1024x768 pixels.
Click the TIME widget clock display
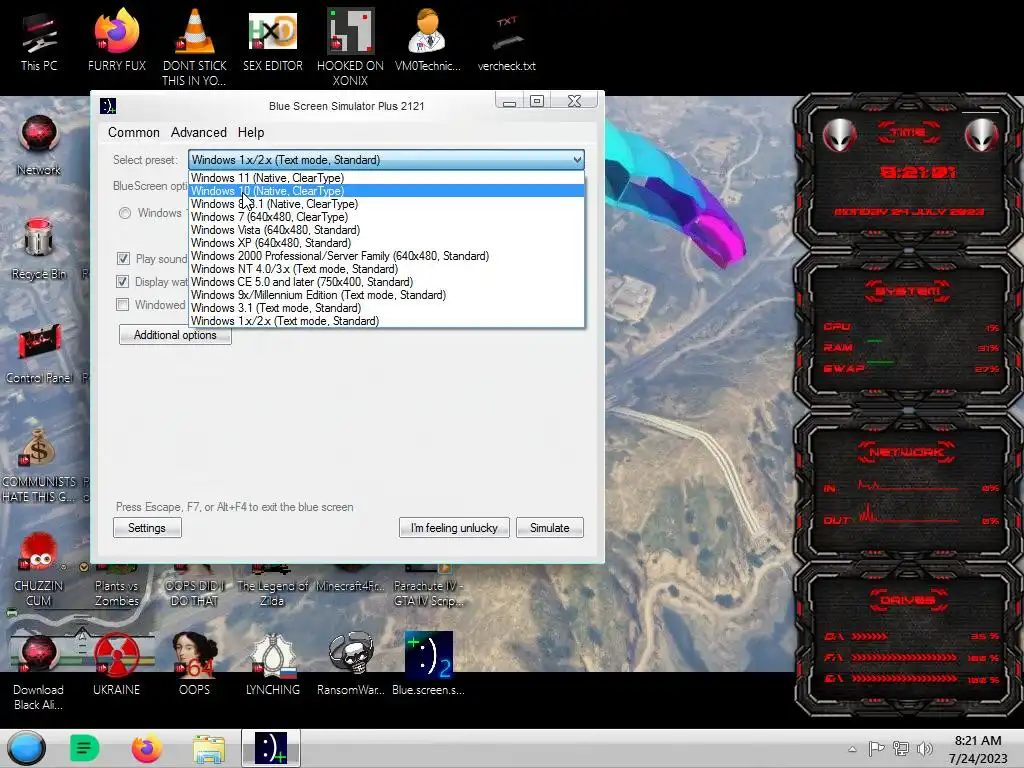coord(918,172)
